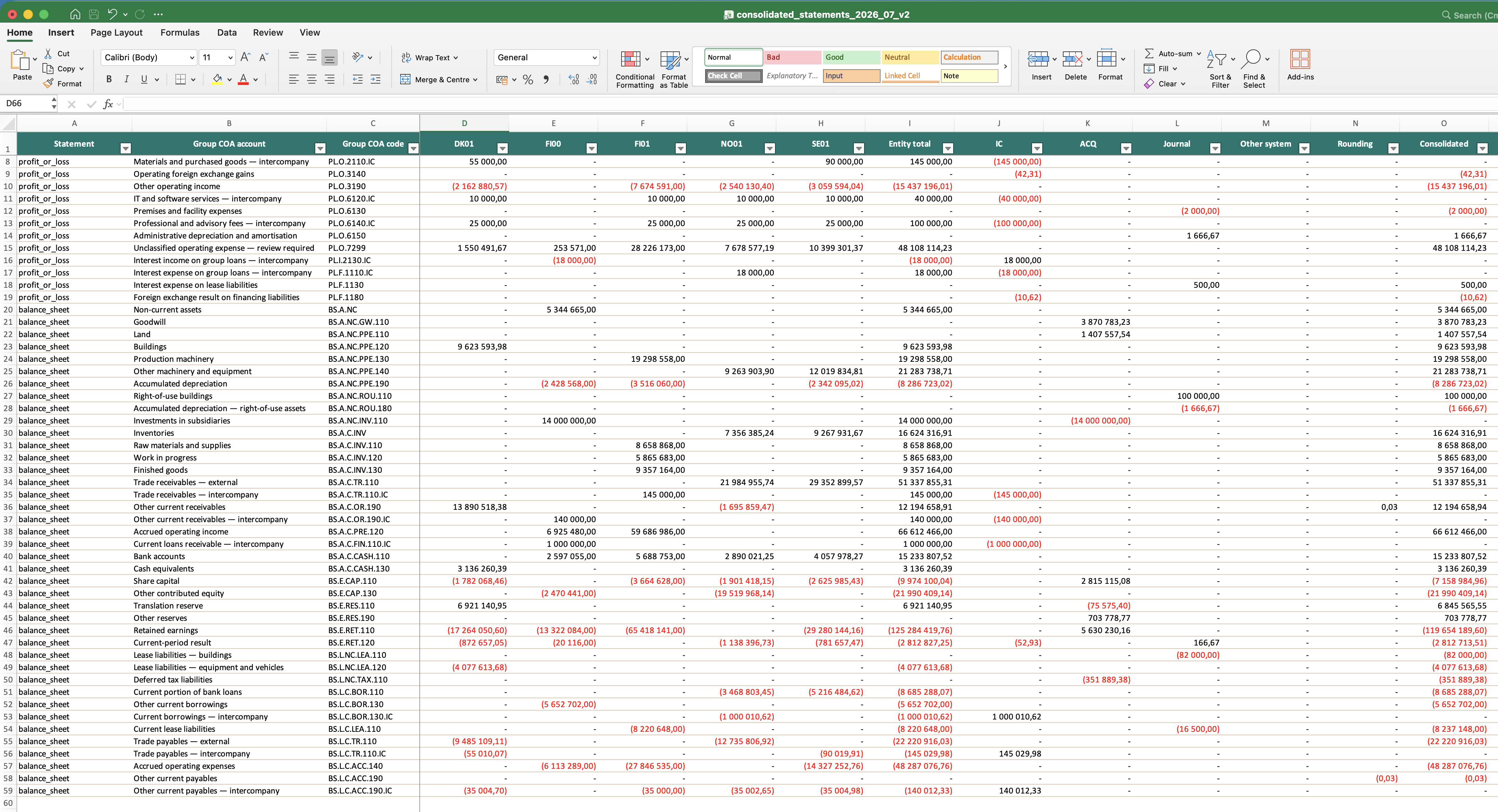Open the Statement column filter dropdown
1498x812 pixels.
(126, 148)
